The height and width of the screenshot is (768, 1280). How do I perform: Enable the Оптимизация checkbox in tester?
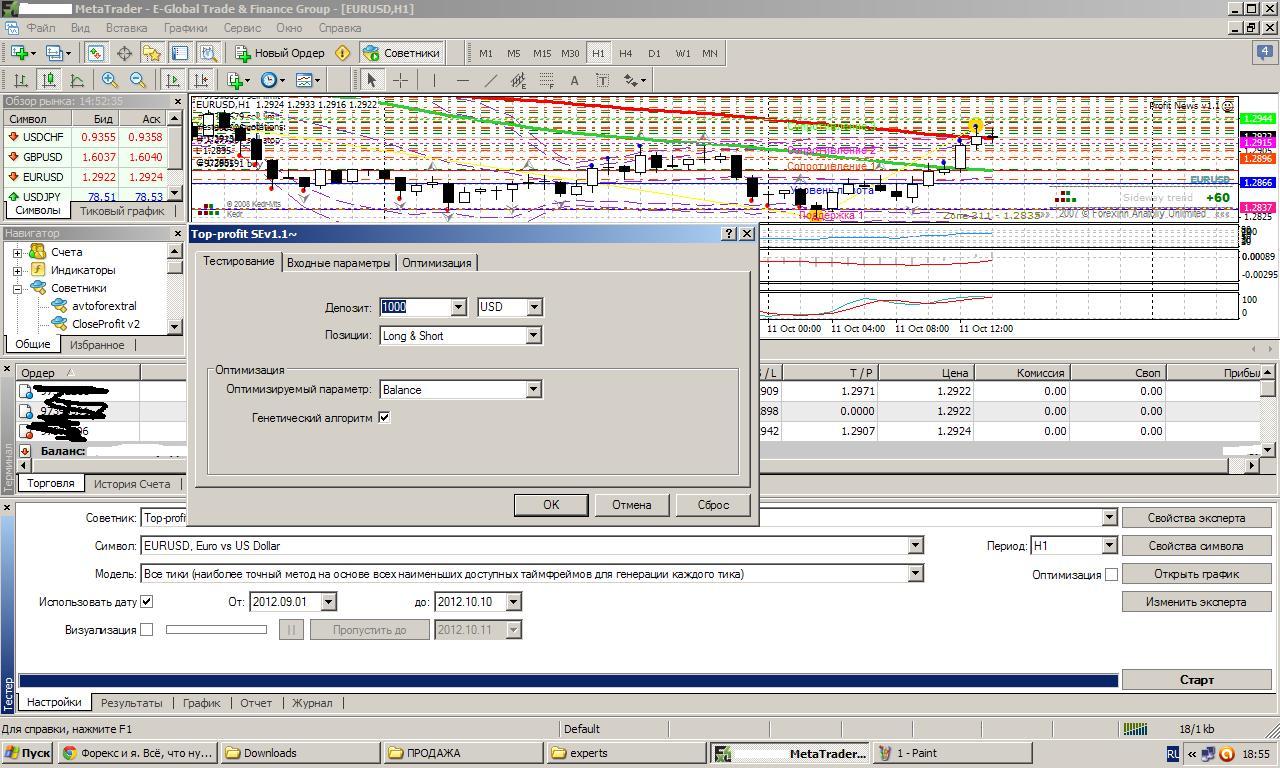tap(1111, 574)
